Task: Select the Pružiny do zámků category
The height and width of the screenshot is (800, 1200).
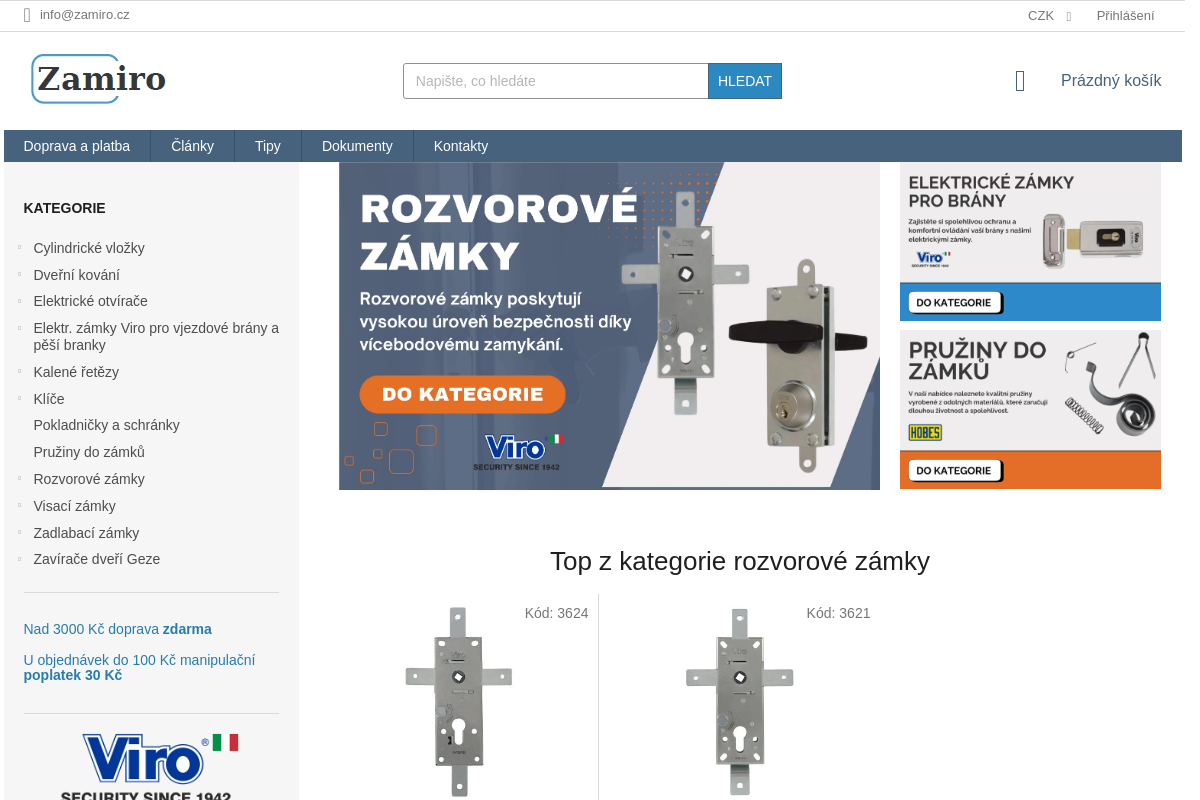Action: coord(89,452)
